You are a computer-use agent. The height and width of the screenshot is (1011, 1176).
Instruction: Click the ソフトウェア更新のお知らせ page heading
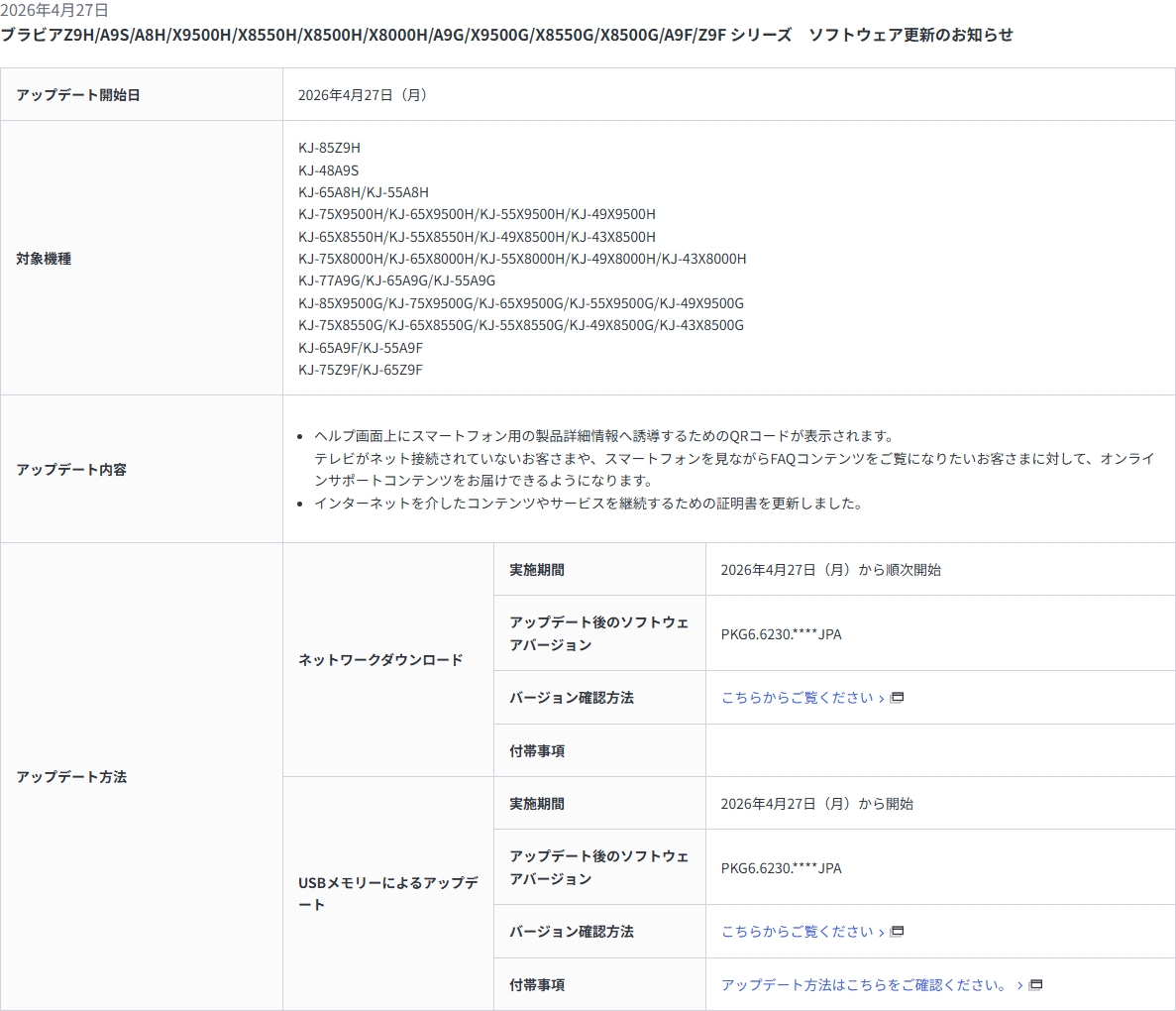(x=506, y=35)
